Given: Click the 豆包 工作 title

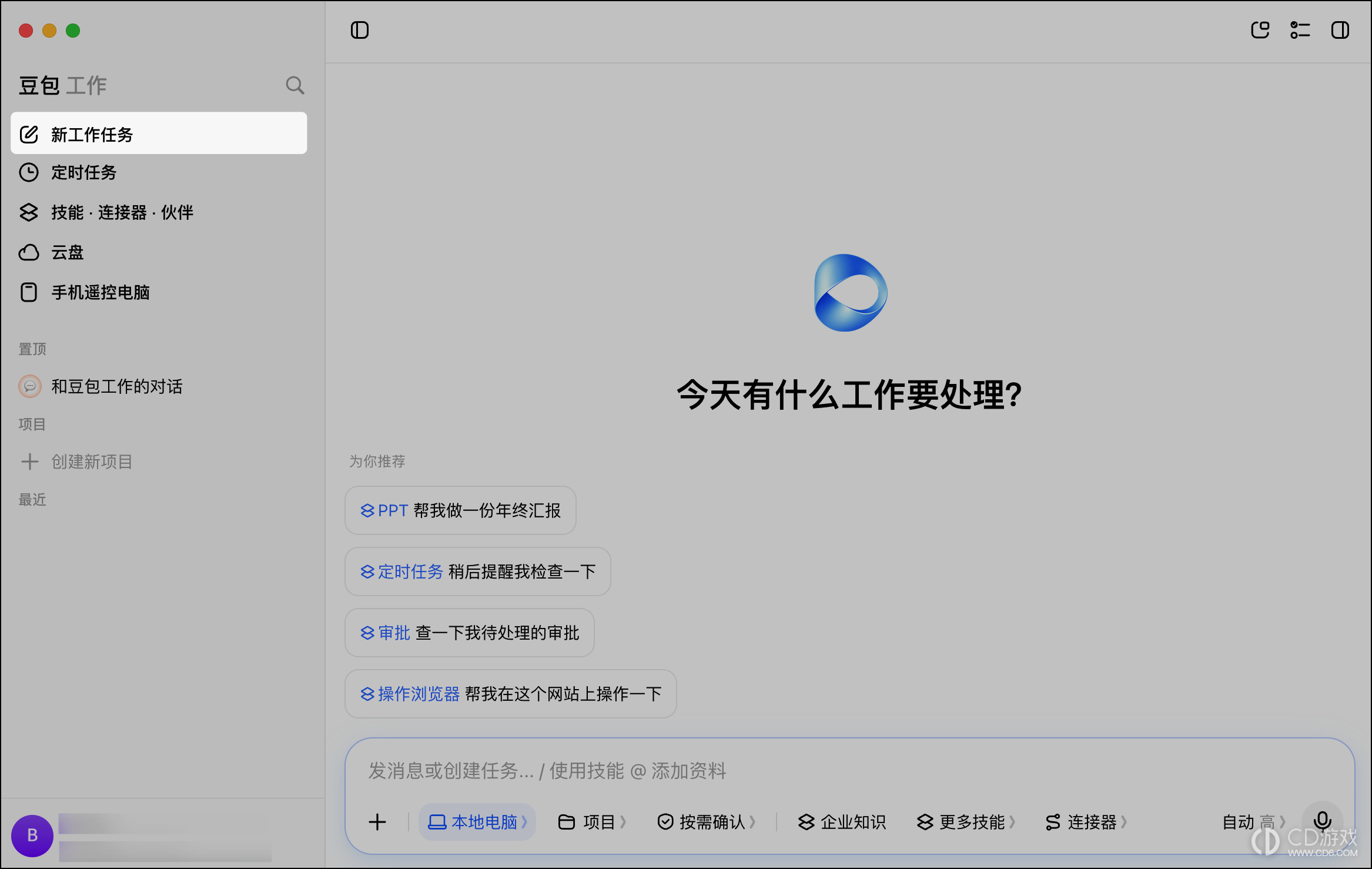Looking at the screenshot, I should pos(62,86).
